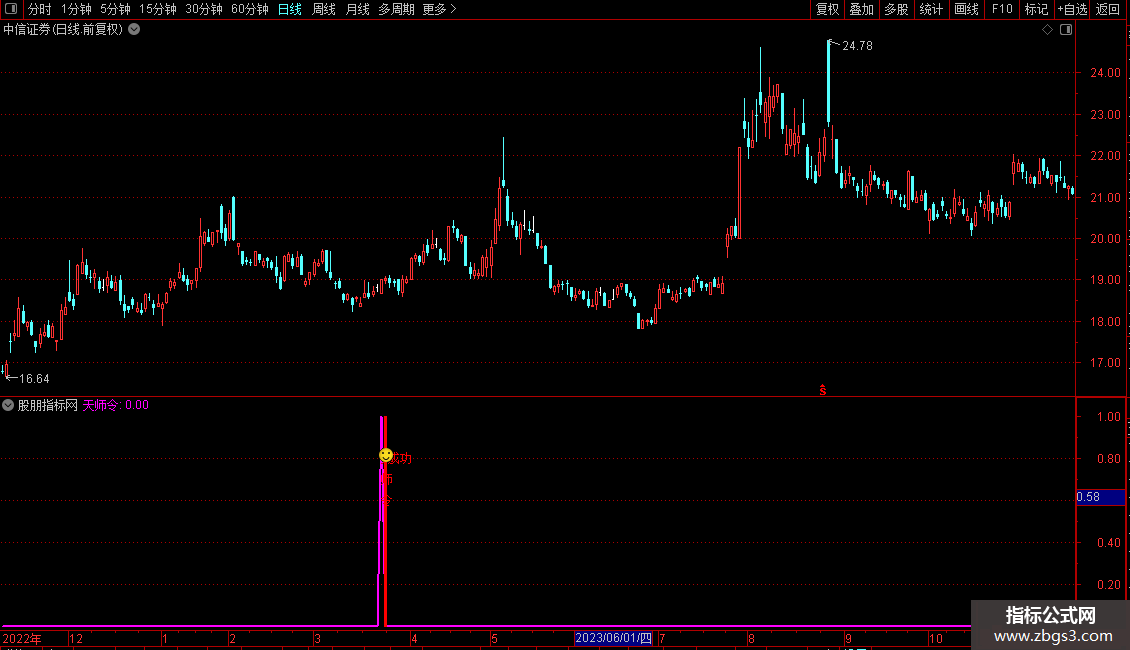
Task: Switch to 月线 monthly chart
Action: [357, 9]
